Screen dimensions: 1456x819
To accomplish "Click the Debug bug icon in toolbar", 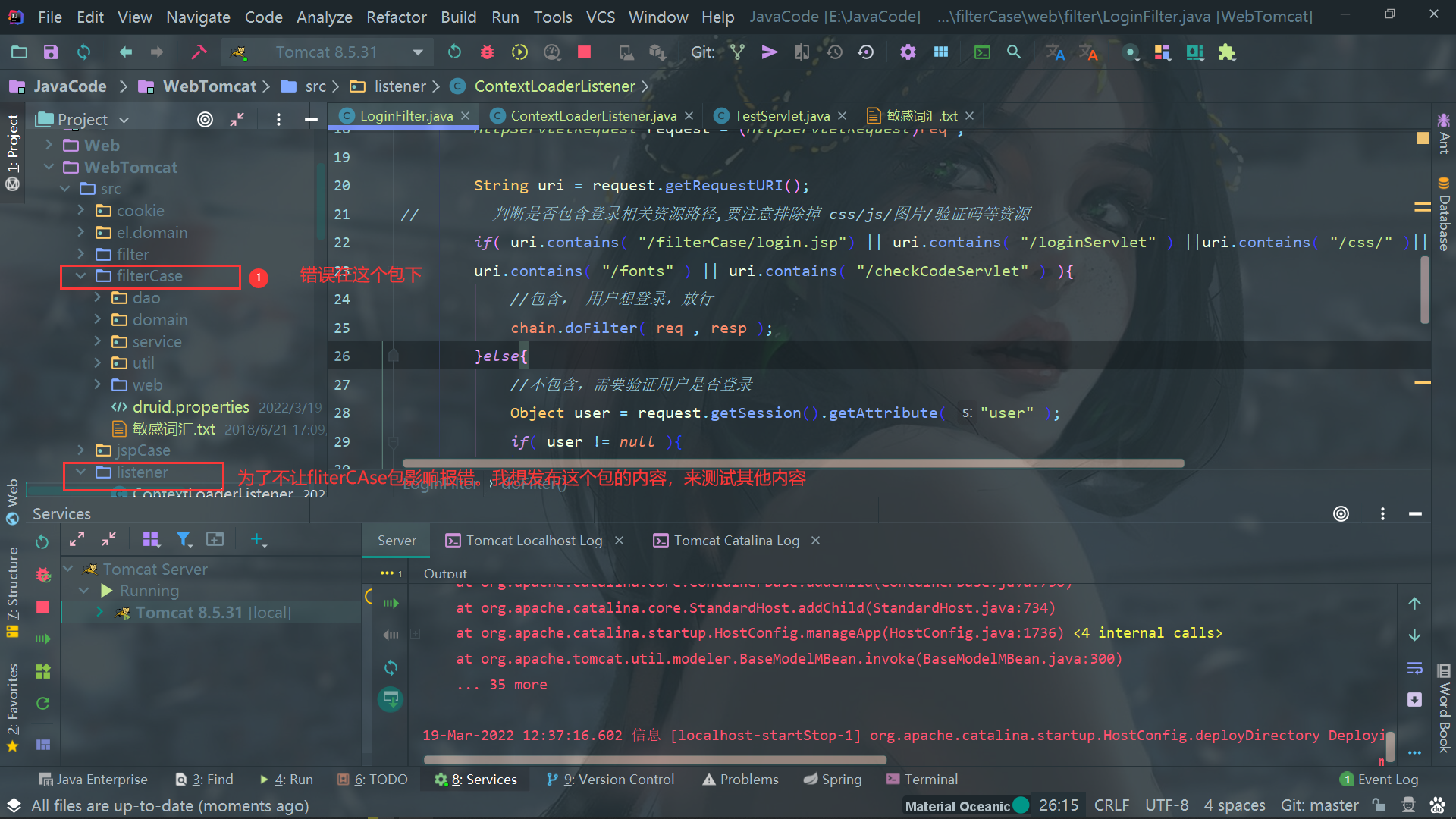I will point(487,52).
